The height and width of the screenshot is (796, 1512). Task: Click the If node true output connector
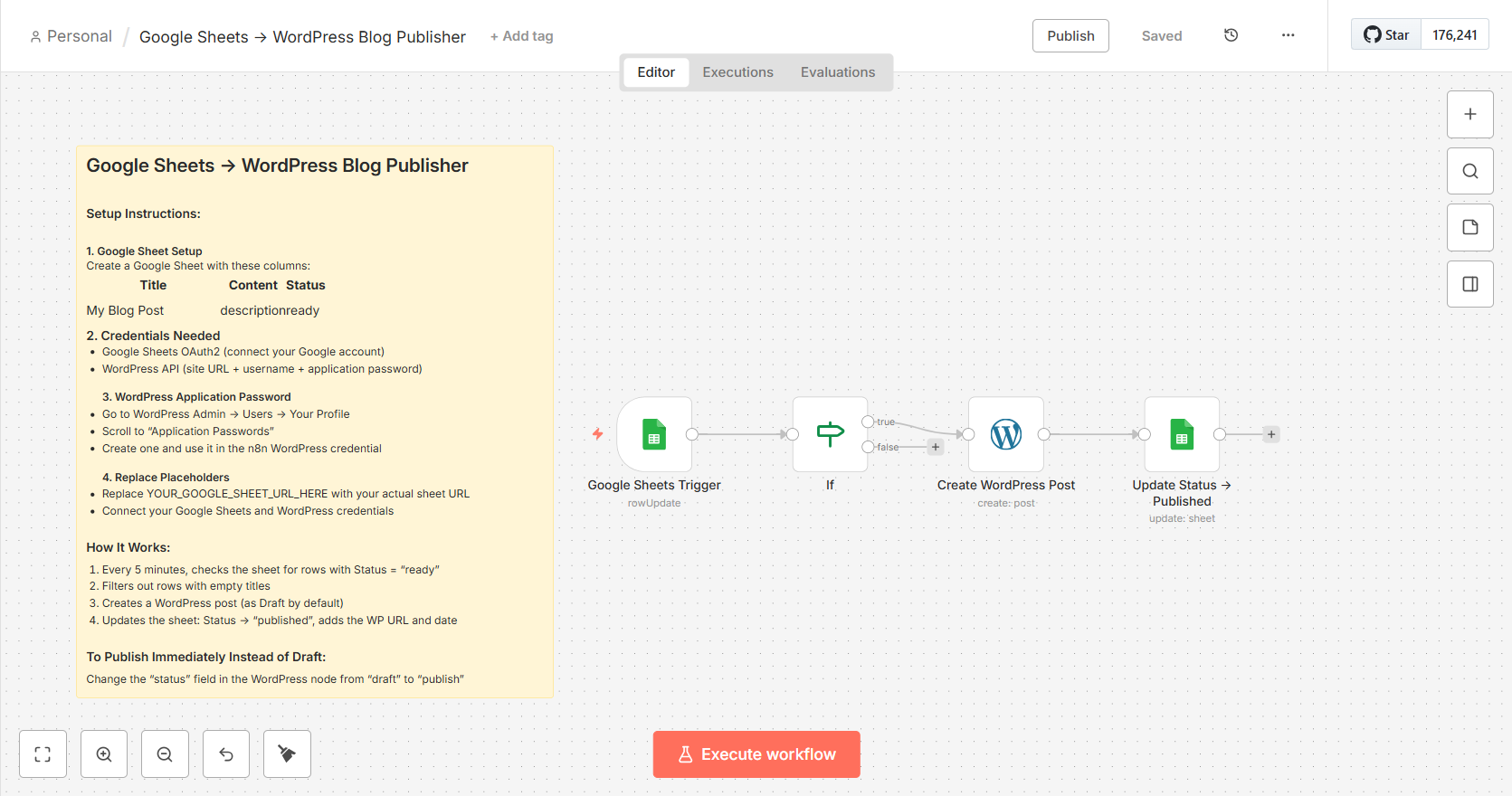868,422
